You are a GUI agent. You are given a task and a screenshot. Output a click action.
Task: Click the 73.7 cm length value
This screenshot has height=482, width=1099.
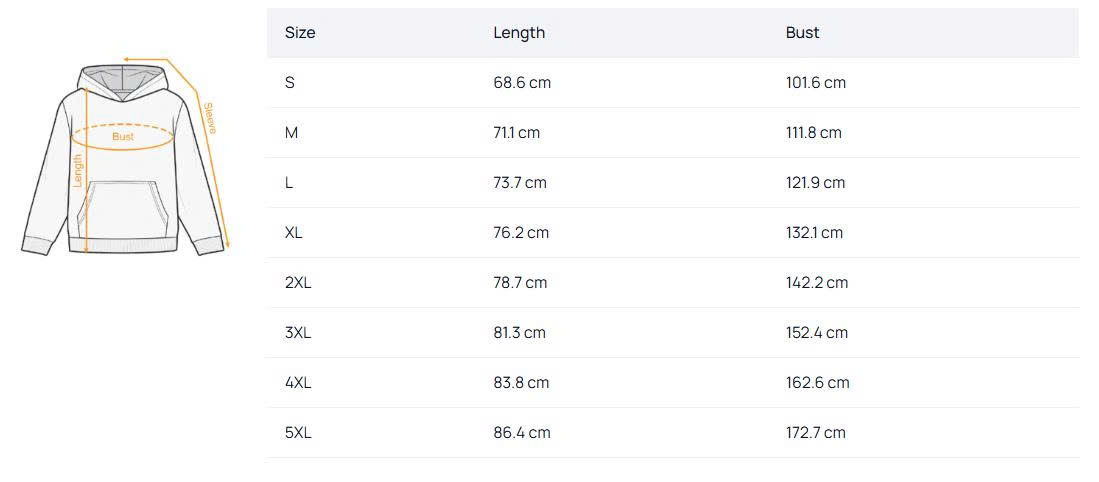pos(520,183)
